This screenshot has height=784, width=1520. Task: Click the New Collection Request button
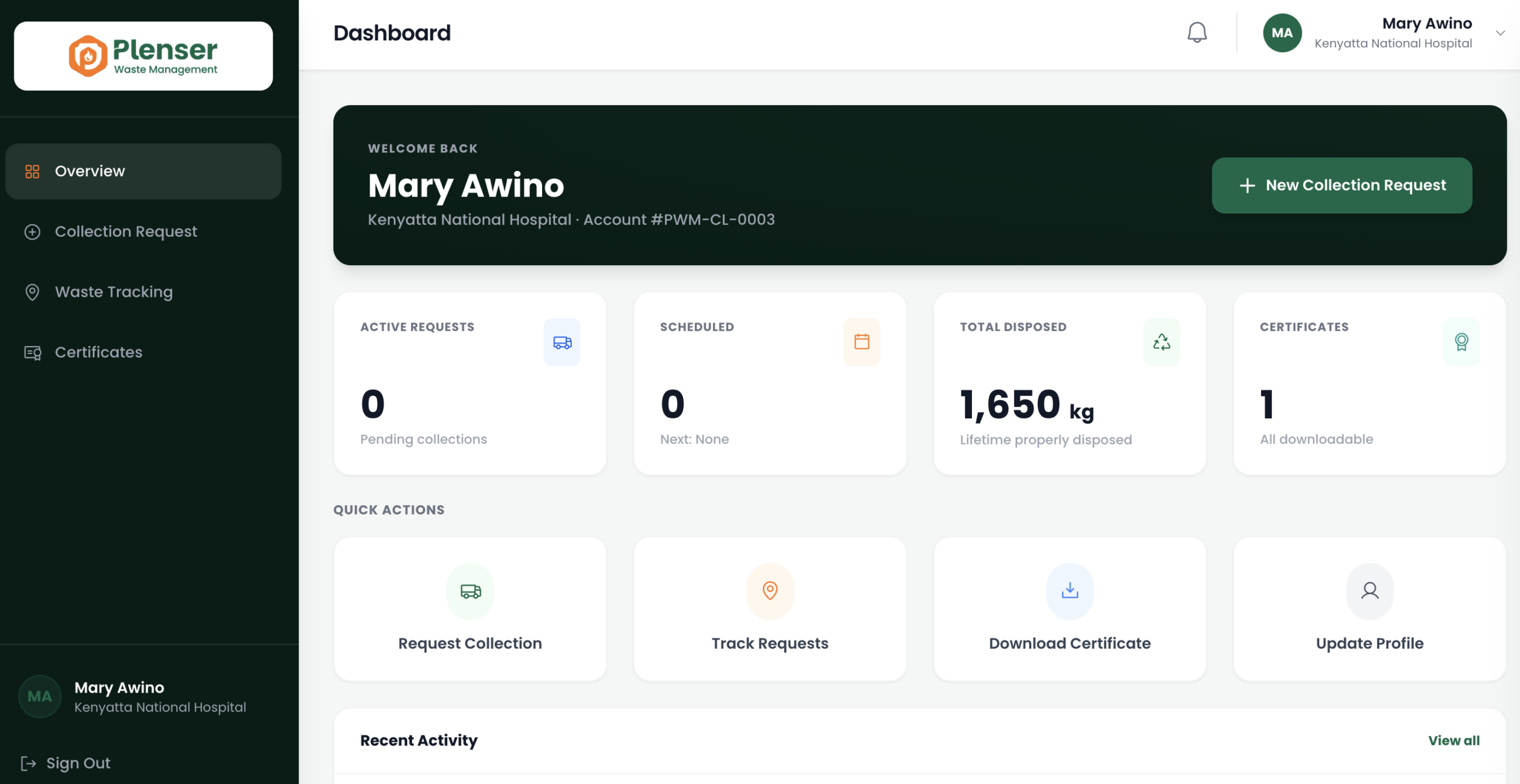pyautogui.click(x=1342, y=185)
